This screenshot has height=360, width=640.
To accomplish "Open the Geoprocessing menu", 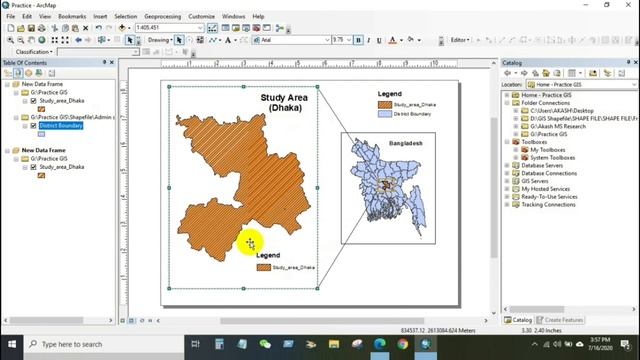I will [162, 16].
